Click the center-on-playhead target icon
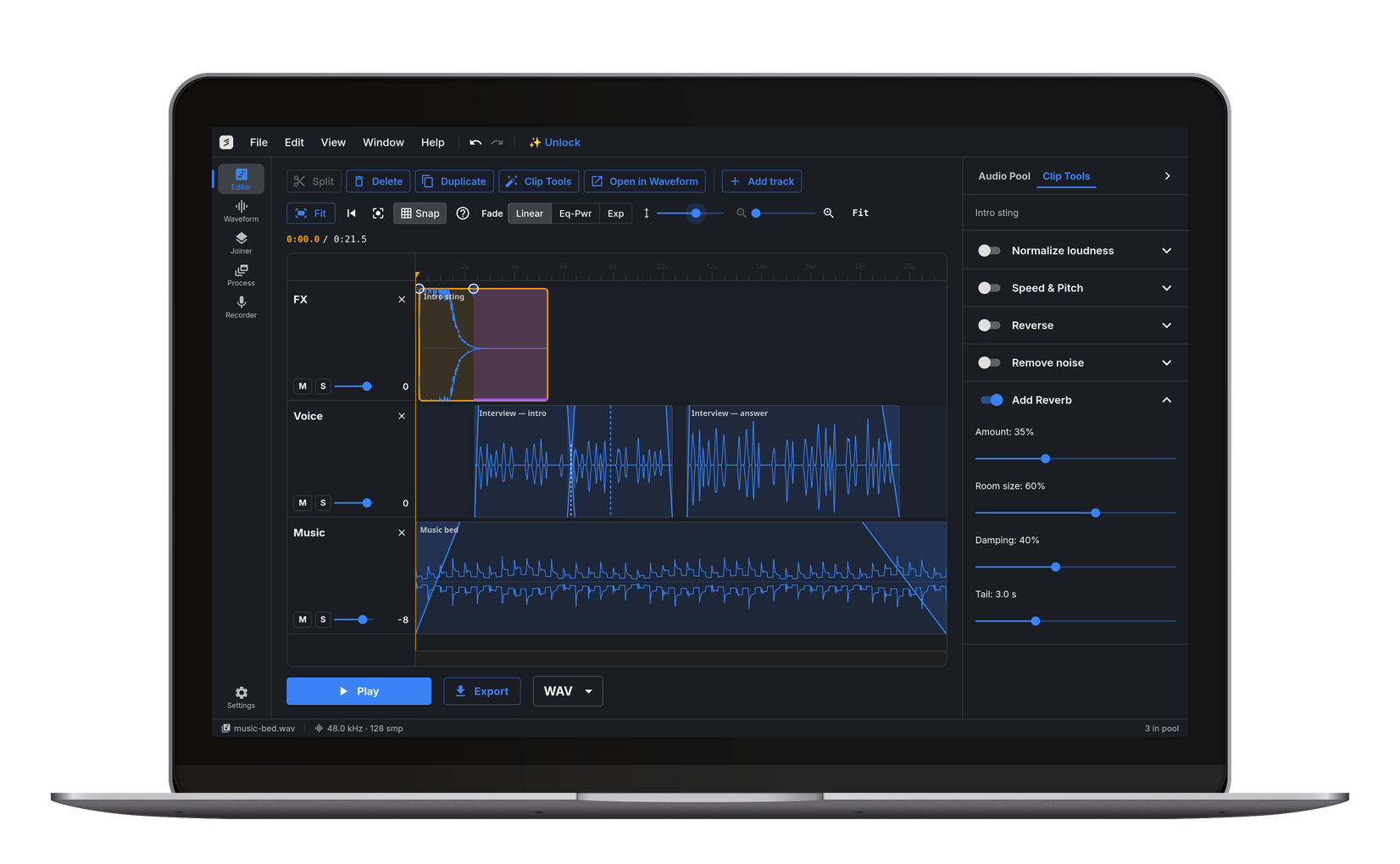 click(378, 213)
